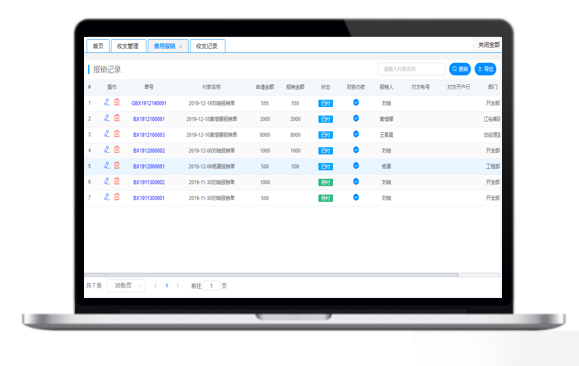The image size is (579, 366).
Task: Click the 555 application amount in row 1
Action: click(265, 103)
